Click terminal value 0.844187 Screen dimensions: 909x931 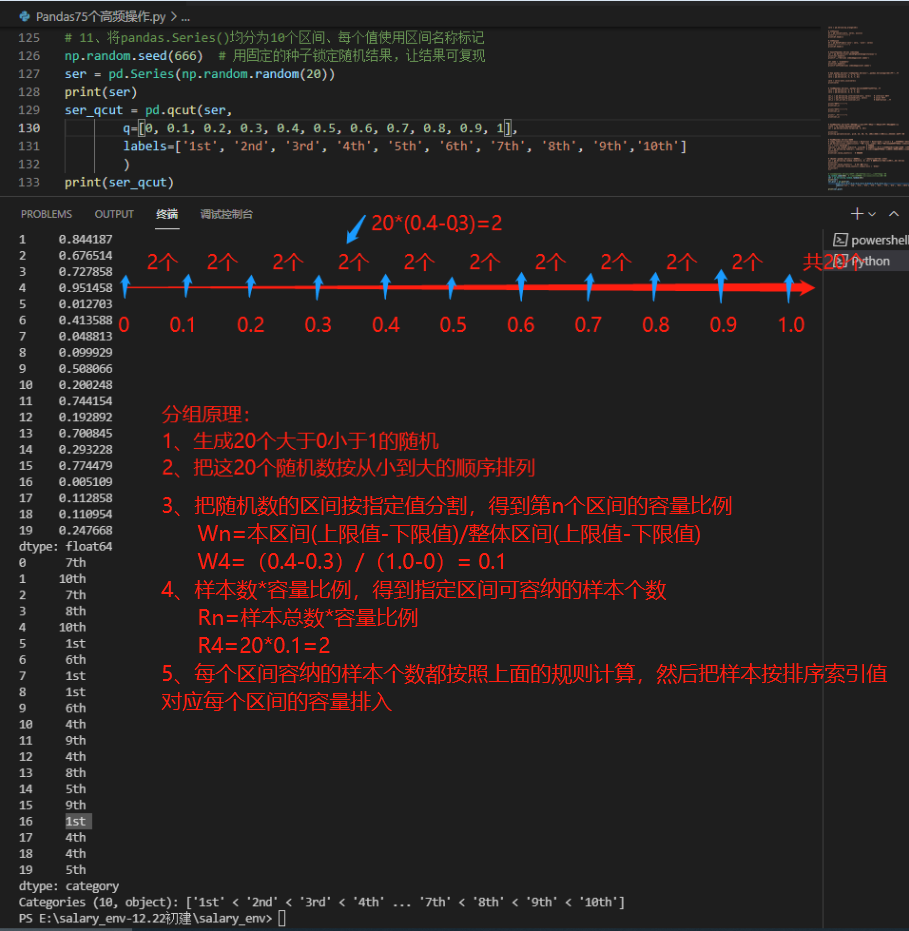click(x=85, y=240)
